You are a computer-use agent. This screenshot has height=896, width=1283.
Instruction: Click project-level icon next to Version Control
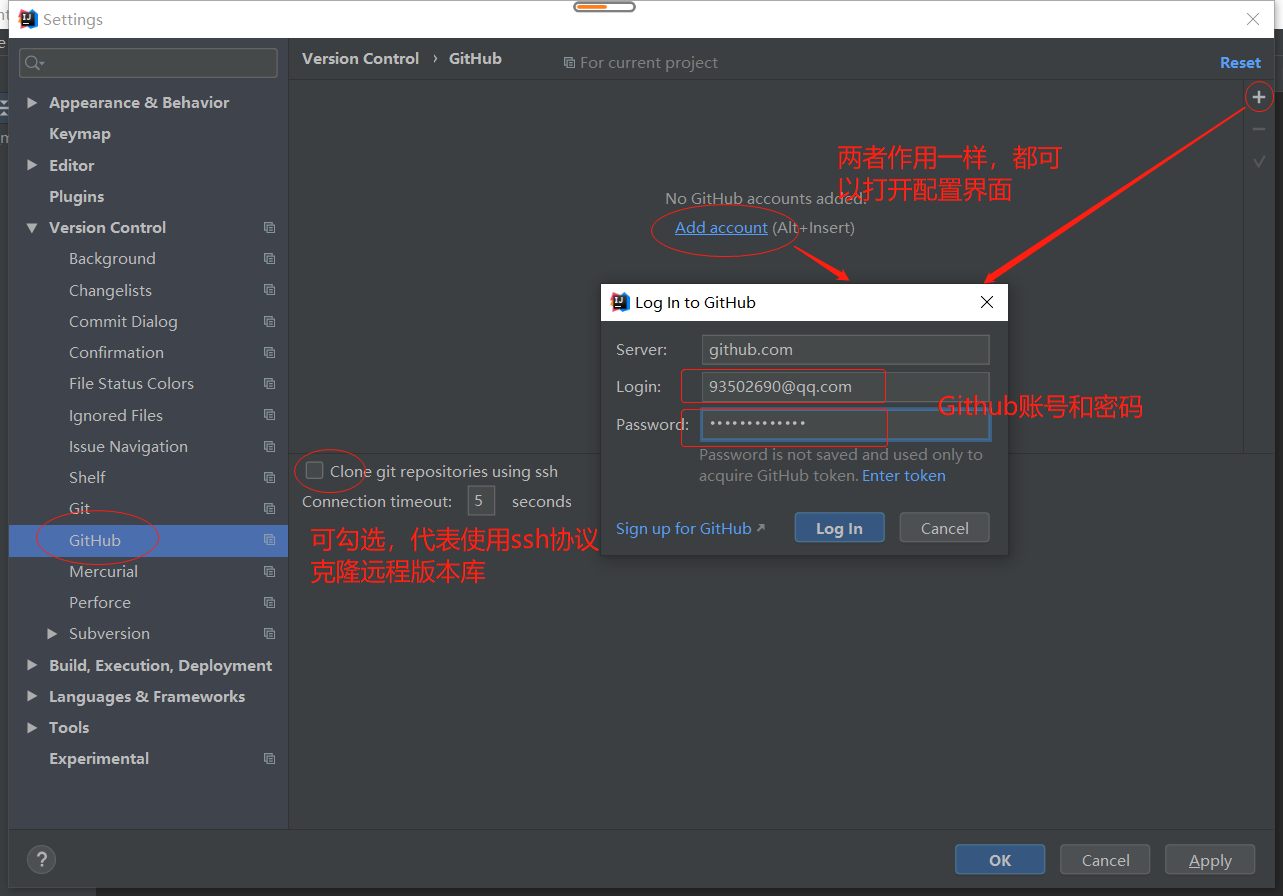point(269,227)
